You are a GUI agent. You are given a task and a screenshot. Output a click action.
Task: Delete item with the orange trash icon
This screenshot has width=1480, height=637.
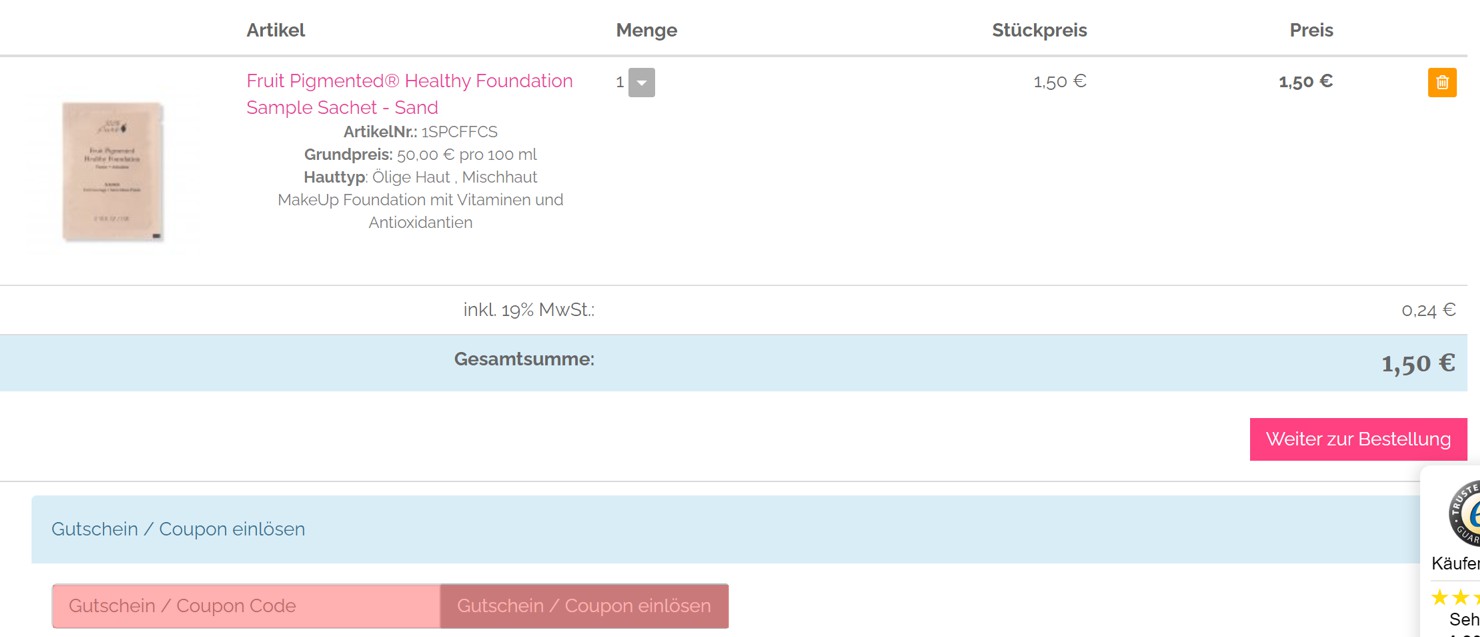pos(1441,82)
